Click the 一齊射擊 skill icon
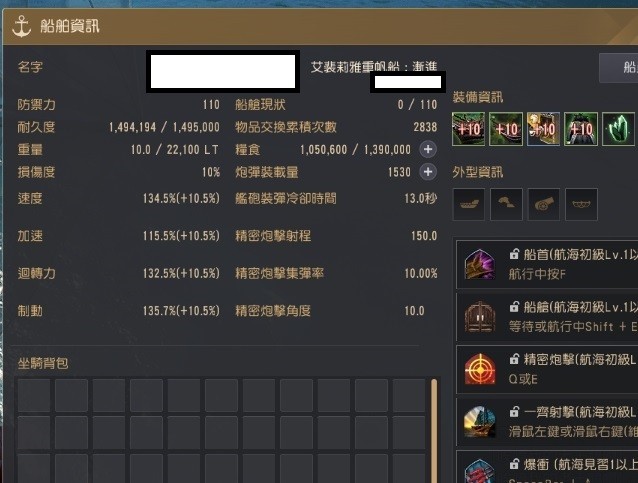The height and width of the screenshot is (483, 638). point(480,421)
